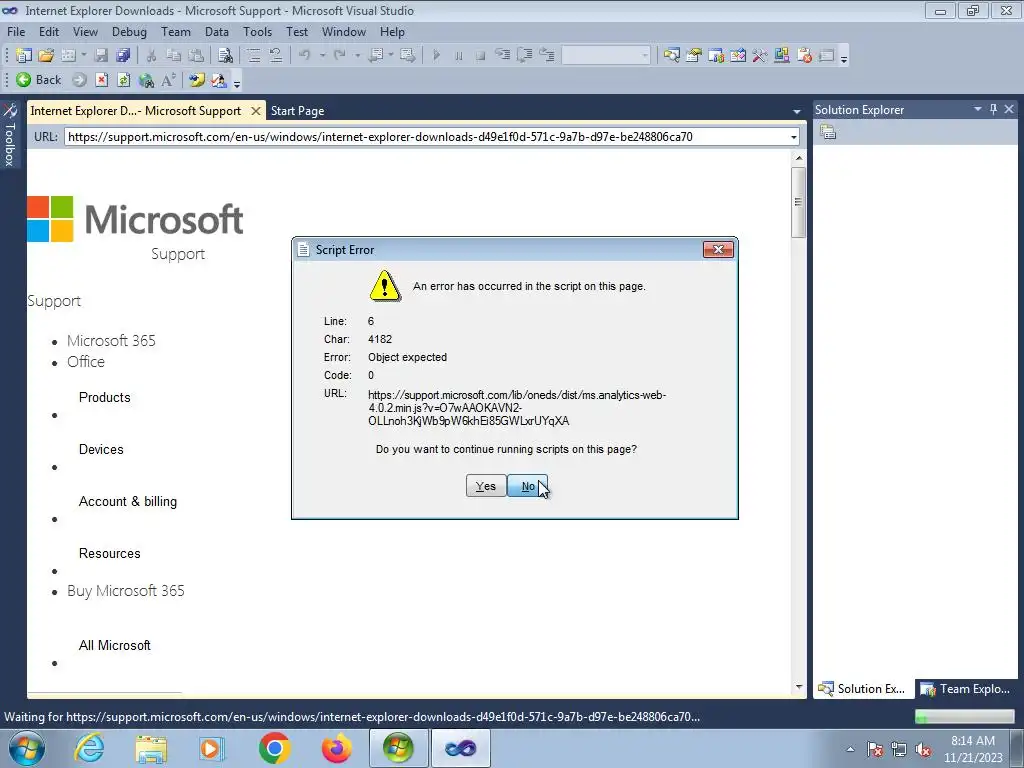Close the Script Error dialog with the red X

click(x=718, y=249)
